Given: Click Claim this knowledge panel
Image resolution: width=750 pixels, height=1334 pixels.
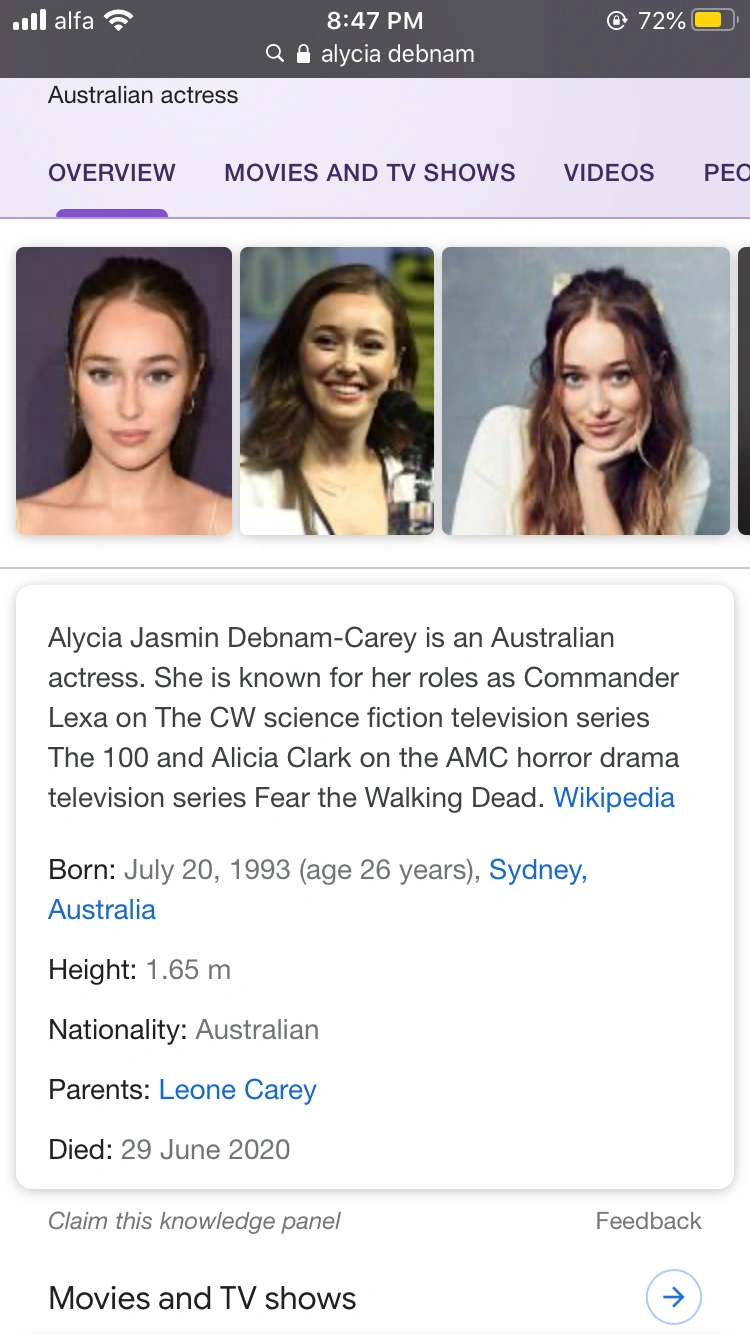Looking at the screenshot, I should [194, 1221].
